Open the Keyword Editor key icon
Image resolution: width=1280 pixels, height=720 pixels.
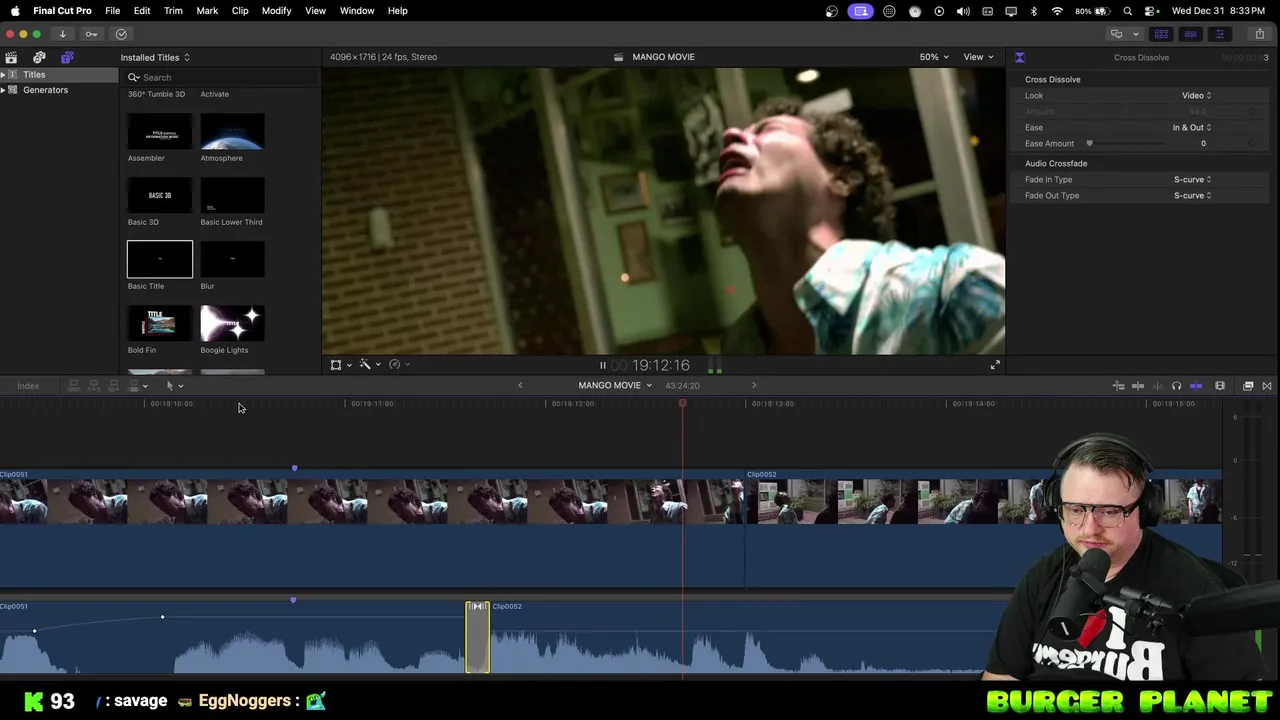pos(91,34)
